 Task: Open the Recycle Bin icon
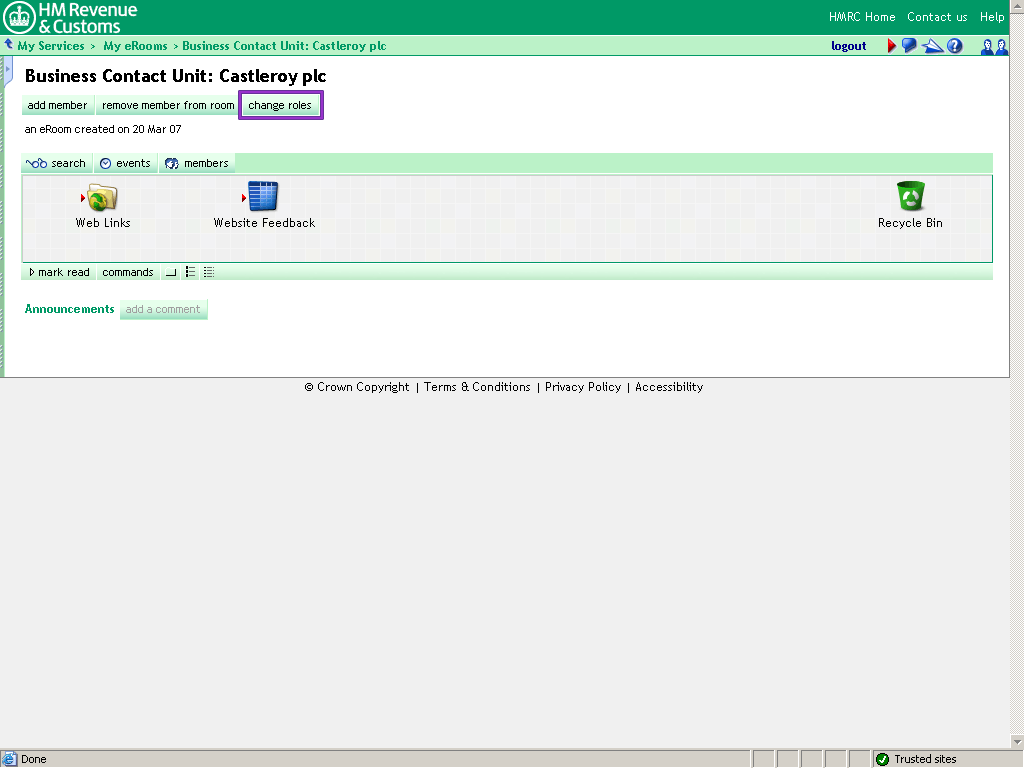910,197
